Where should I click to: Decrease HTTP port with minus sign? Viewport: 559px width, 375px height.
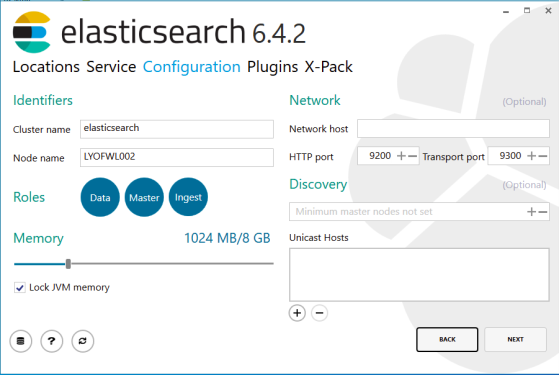(412, 156)
